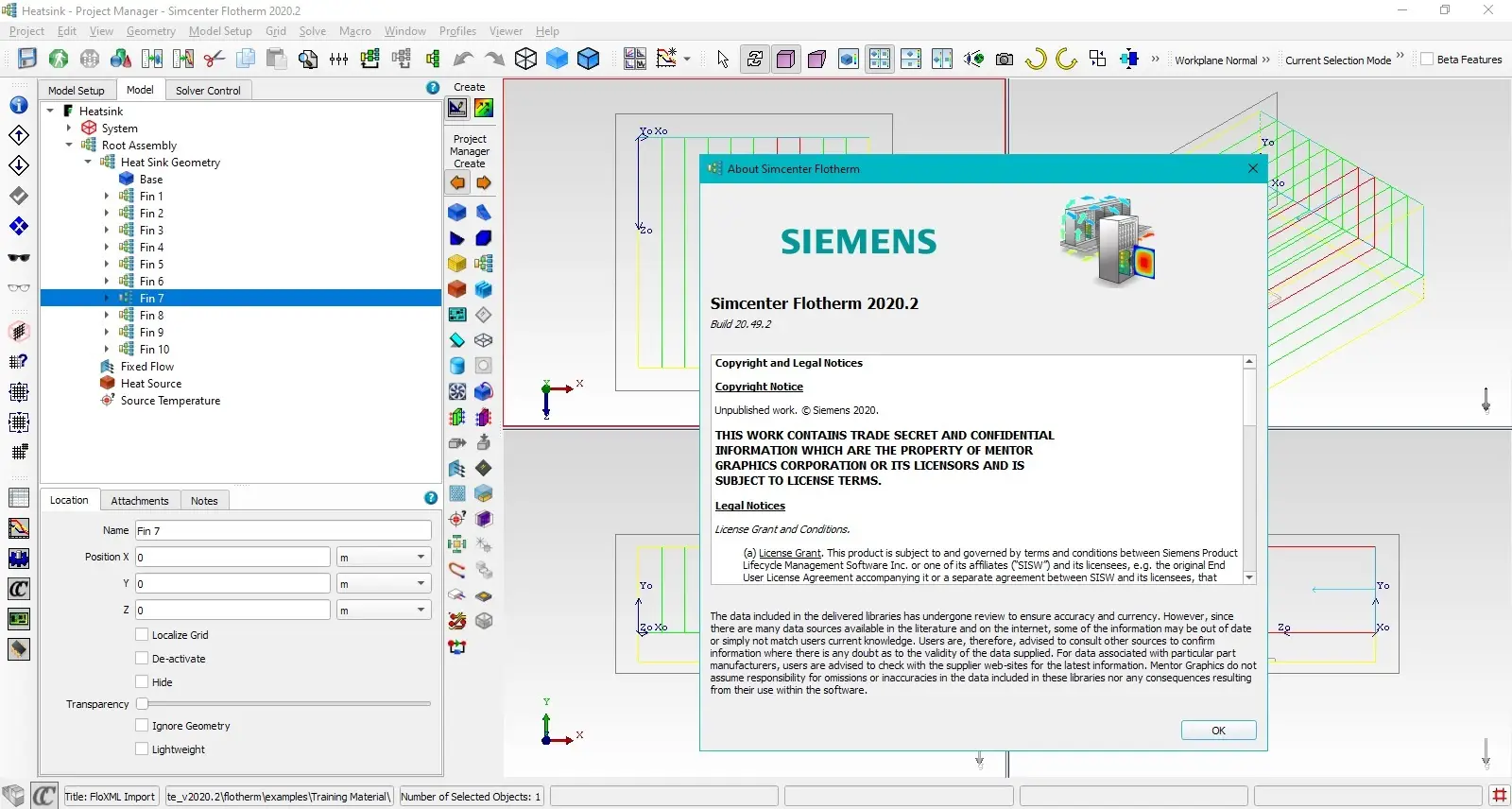Close the About Simcenter Flotherm dialog
This screenshot has width=1512, height=809.
tap(1252, 168)
